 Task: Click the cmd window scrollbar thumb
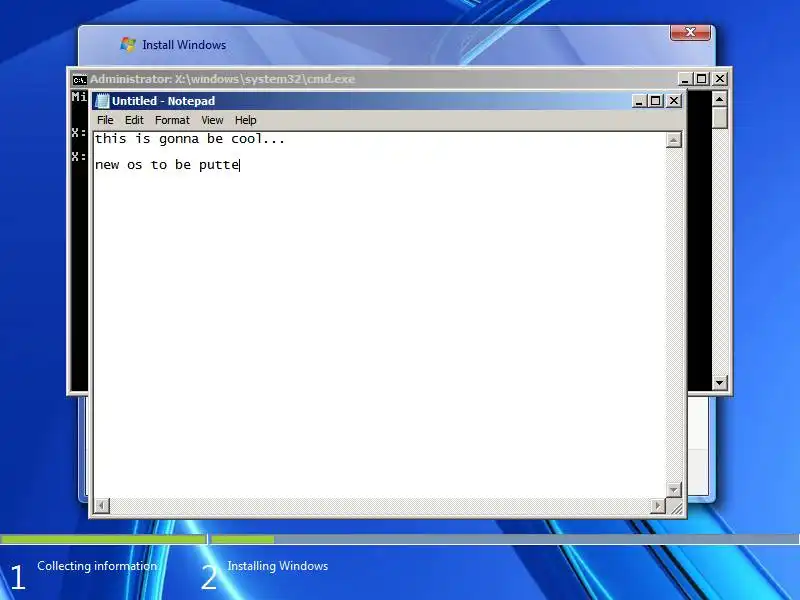pos(719,118)
